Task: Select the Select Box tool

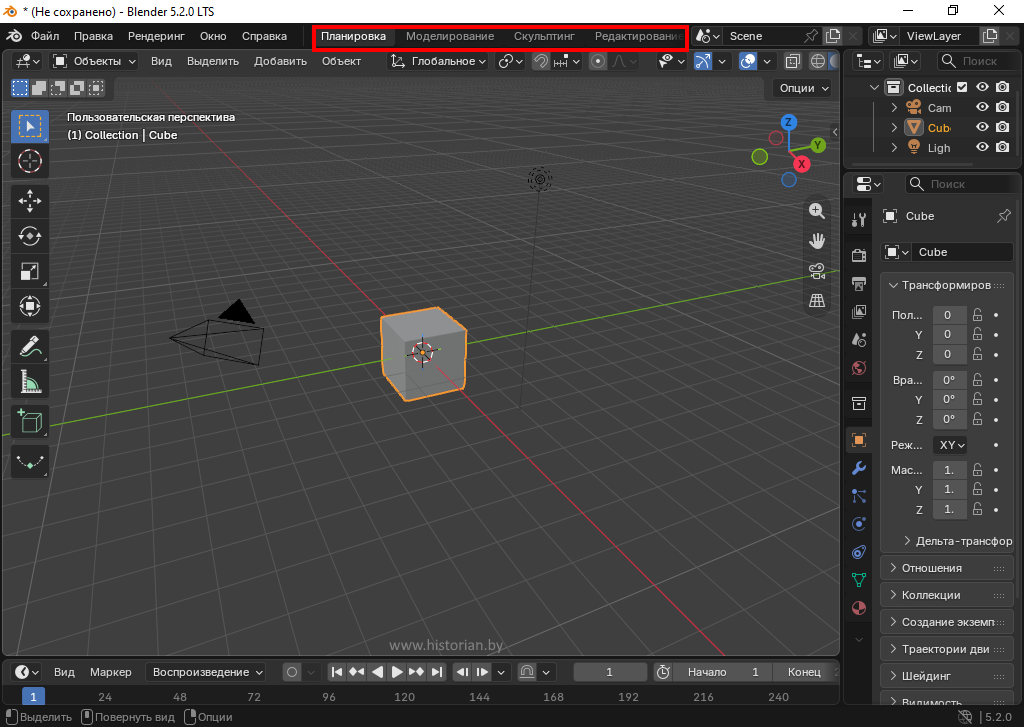Action: [x=29, y=127]
